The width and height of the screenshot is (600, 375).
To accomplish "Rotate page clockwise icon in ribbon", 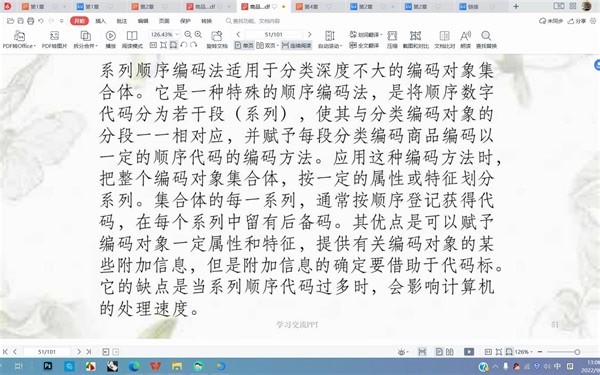I will click(194, 45).
